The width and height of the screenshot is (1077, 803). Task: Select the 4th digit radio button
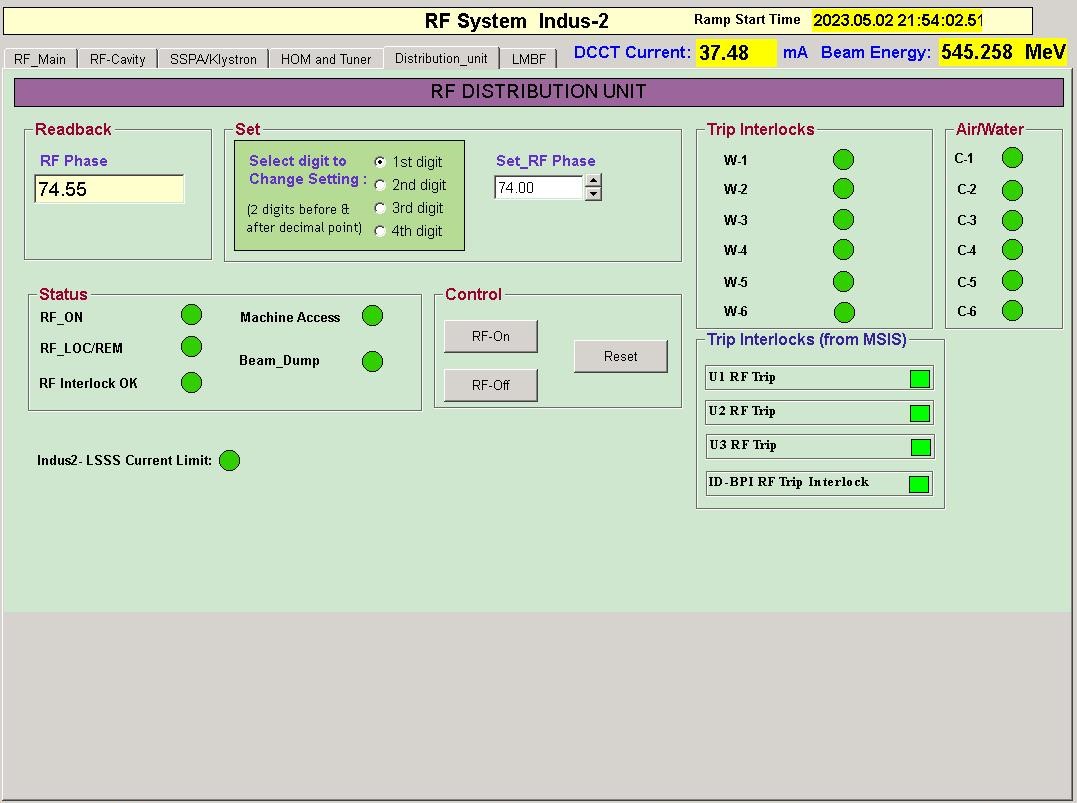(380, 231)
